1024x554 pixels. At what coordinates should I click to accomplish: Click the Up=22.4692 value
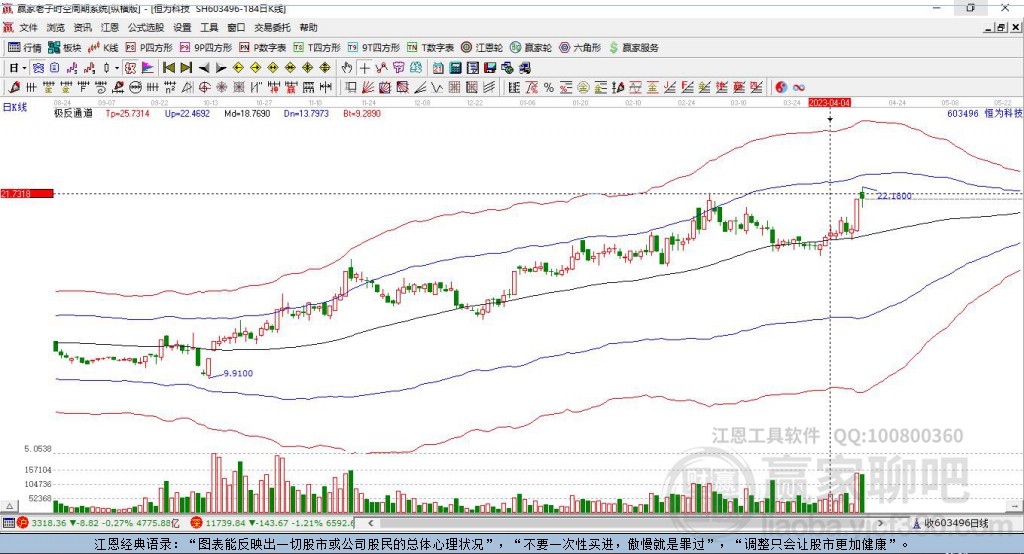[187, 114]
